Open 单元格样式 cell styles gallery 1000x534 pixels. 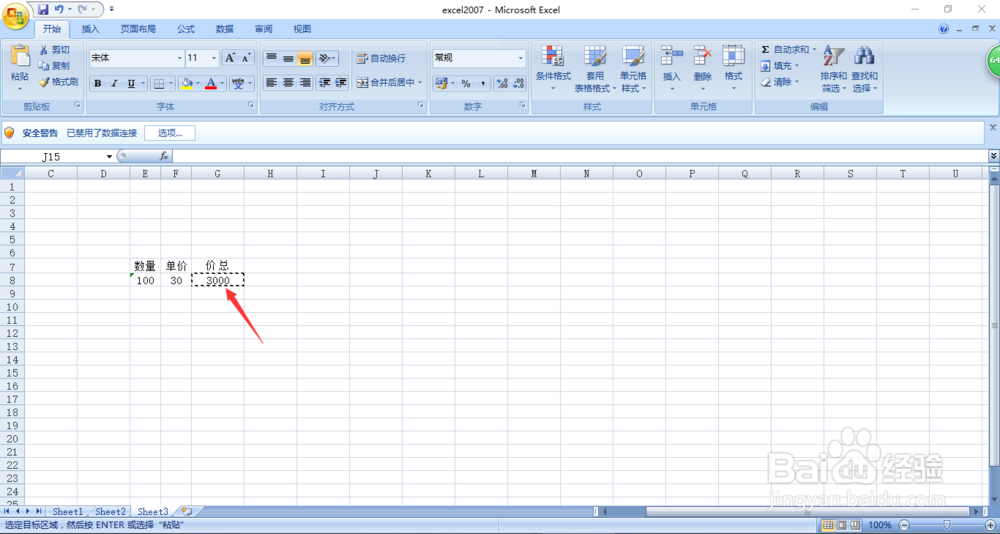[633, 68]
